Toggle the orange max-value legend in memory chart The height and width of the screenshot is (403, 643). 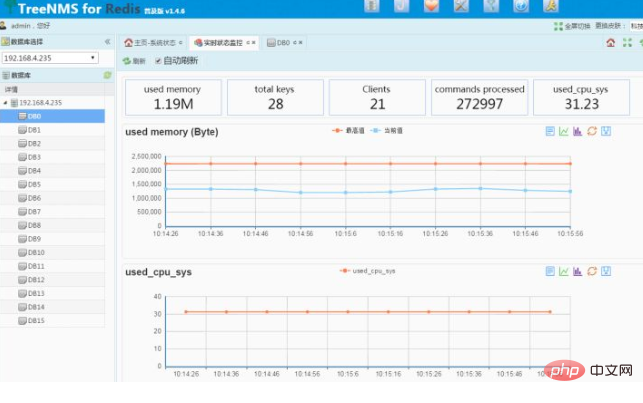(348, 130)
